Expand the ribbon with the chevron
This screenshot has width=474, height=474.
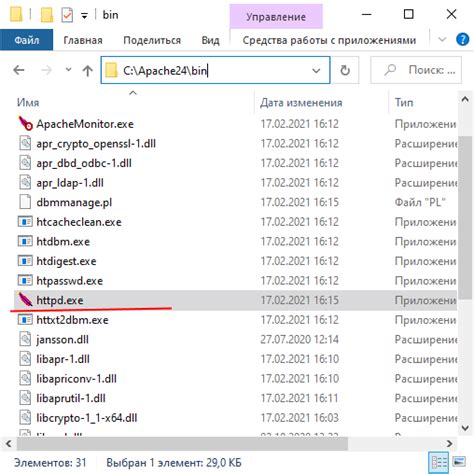[442, 40]
